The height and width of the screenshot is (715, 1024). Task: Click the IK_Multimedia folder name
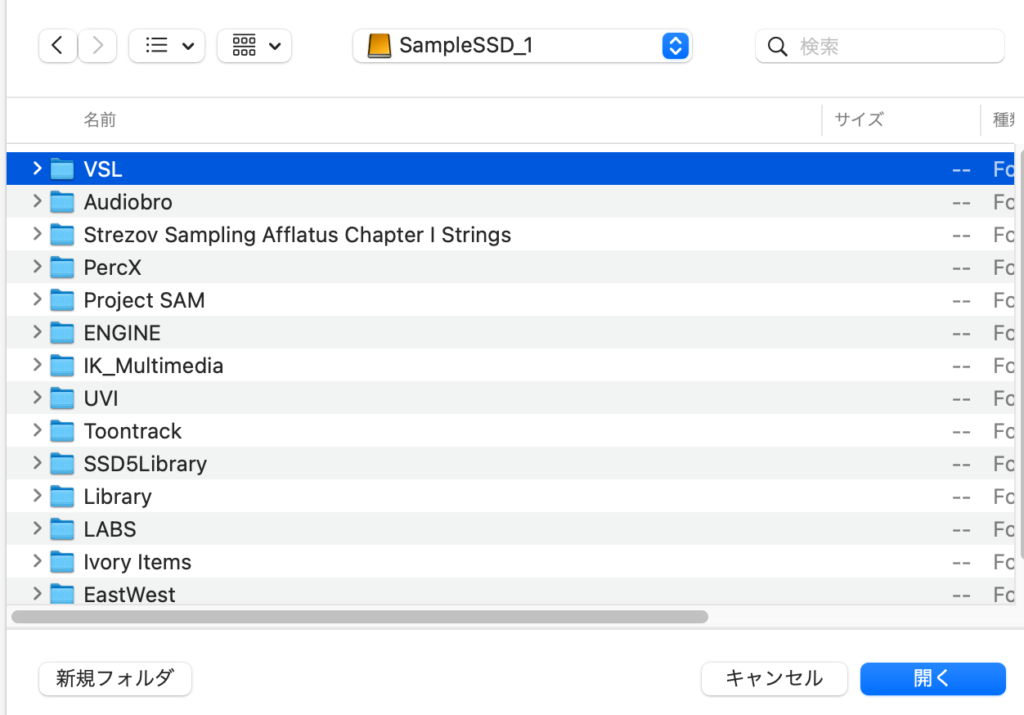(153, 365)
